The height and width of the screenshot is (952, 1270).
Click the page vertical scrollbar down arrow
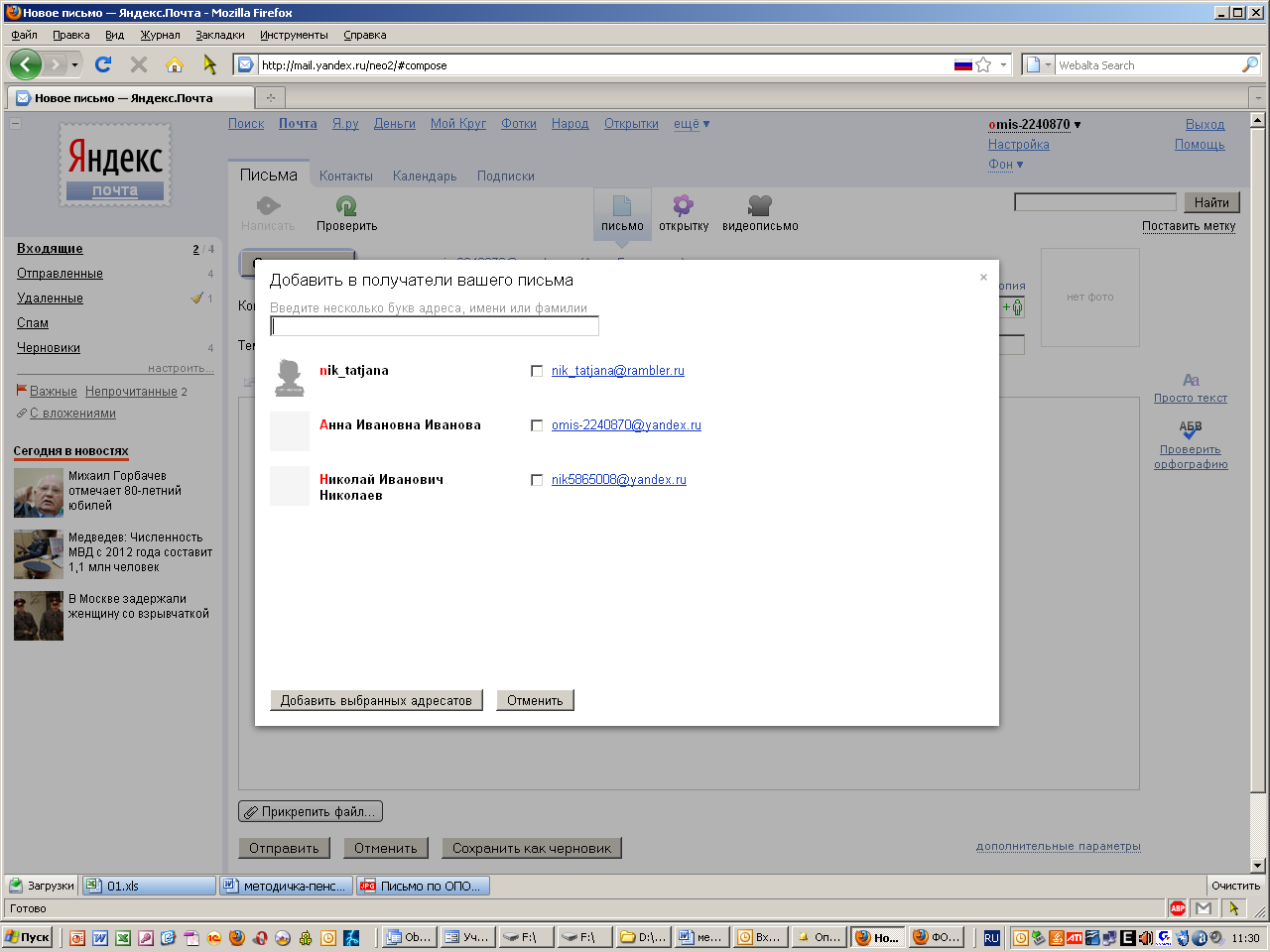(1258, 865)
